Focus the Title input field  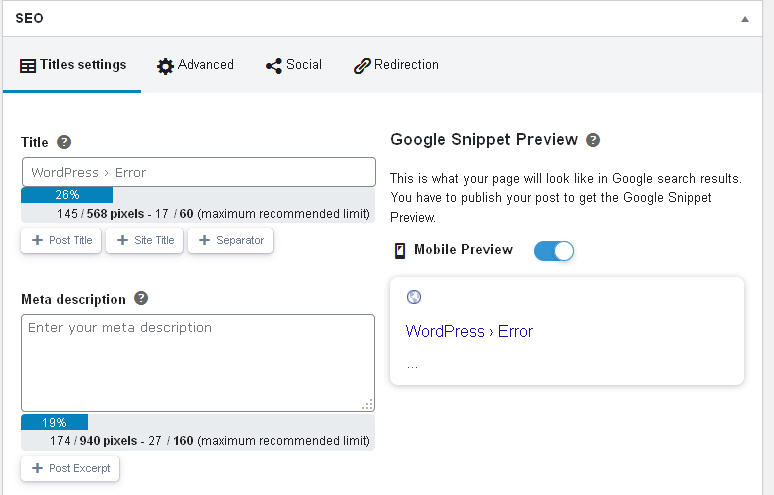click(x=198, y=172)
